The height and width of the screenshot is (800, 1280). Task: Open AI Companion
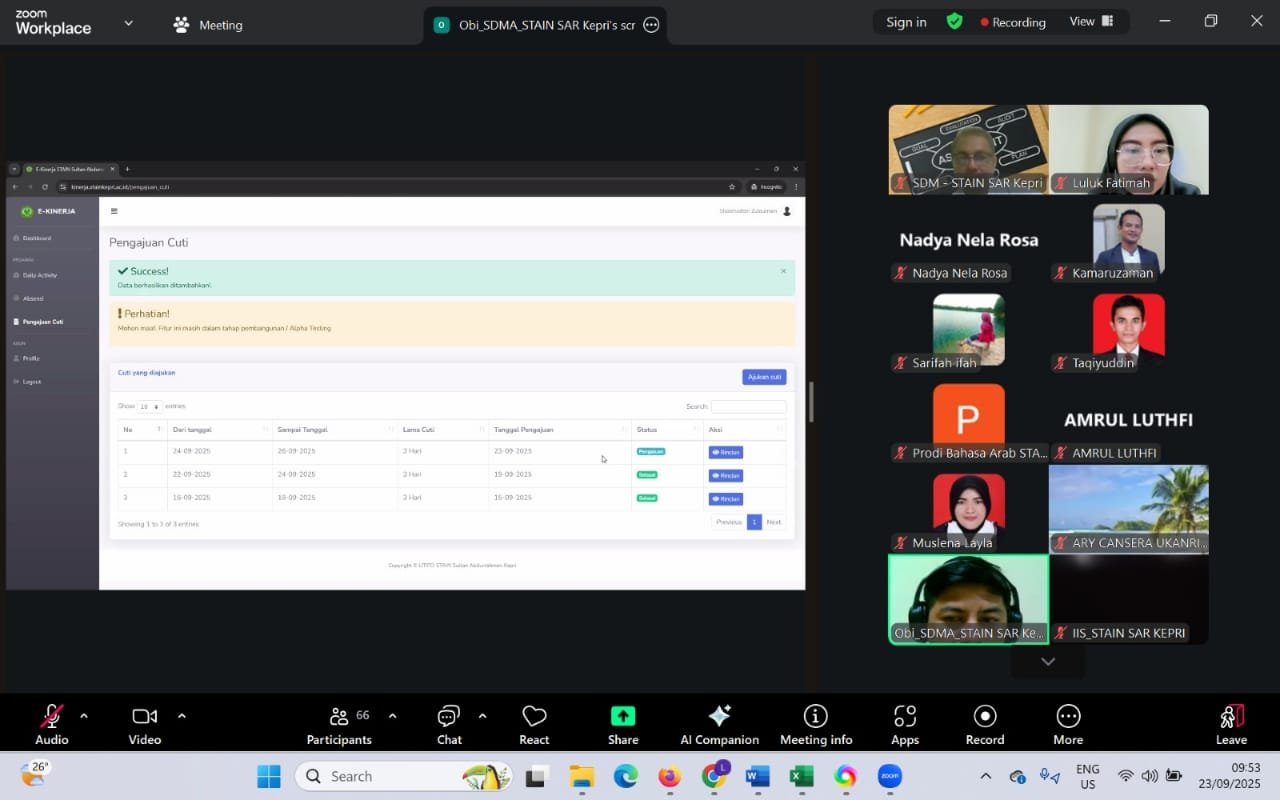coord(719,724)
